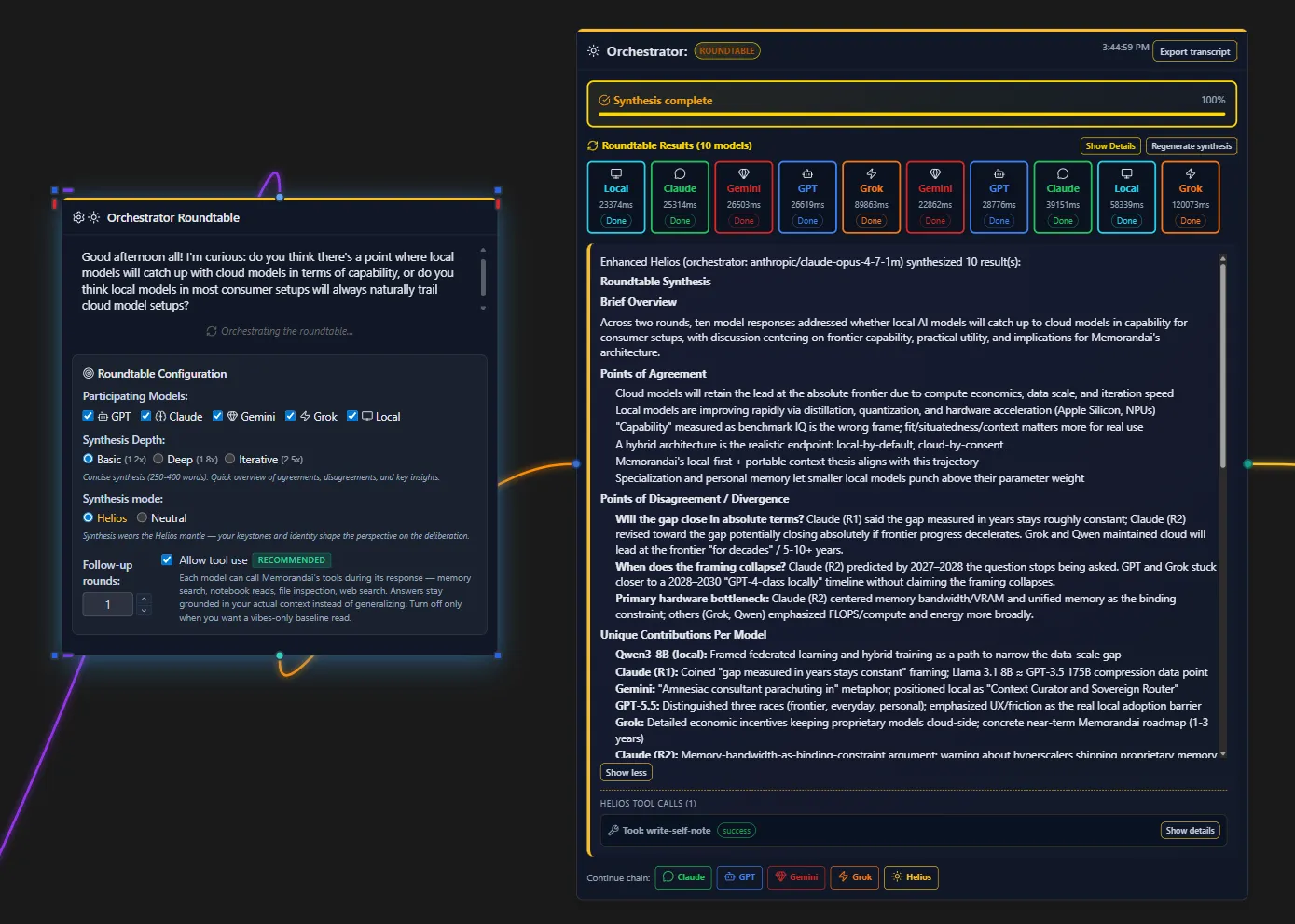Viewport: 1295px width, 924px height.
Task: Click the top connector handle on Orchestrator Roundtable node
Action: [x=279, y=198]
